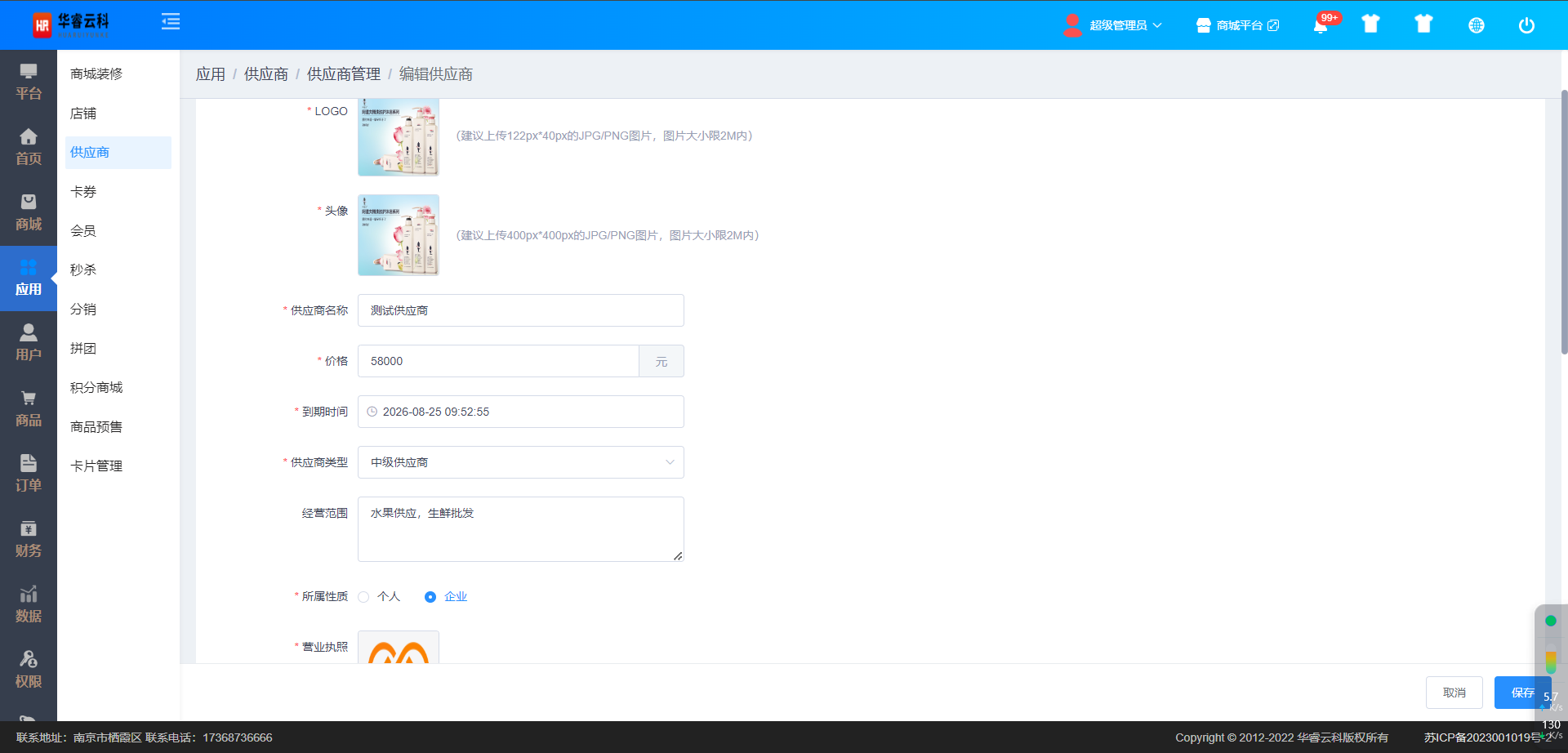The height and width of the screenshot is (753, 1568).
Task: Click the 取消 cancel button
Action: click(x=1454, y=693)
